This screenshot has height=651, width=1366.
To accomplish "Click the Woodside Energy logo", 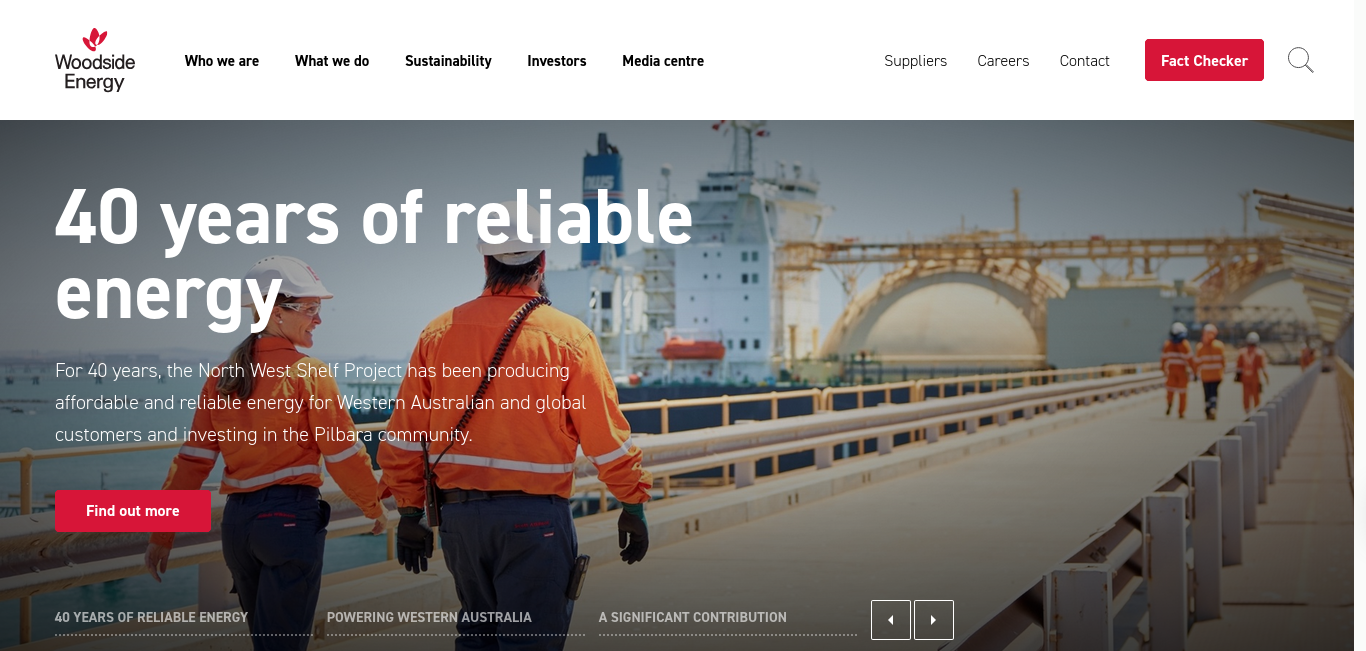I will click(x=95, y=60).
